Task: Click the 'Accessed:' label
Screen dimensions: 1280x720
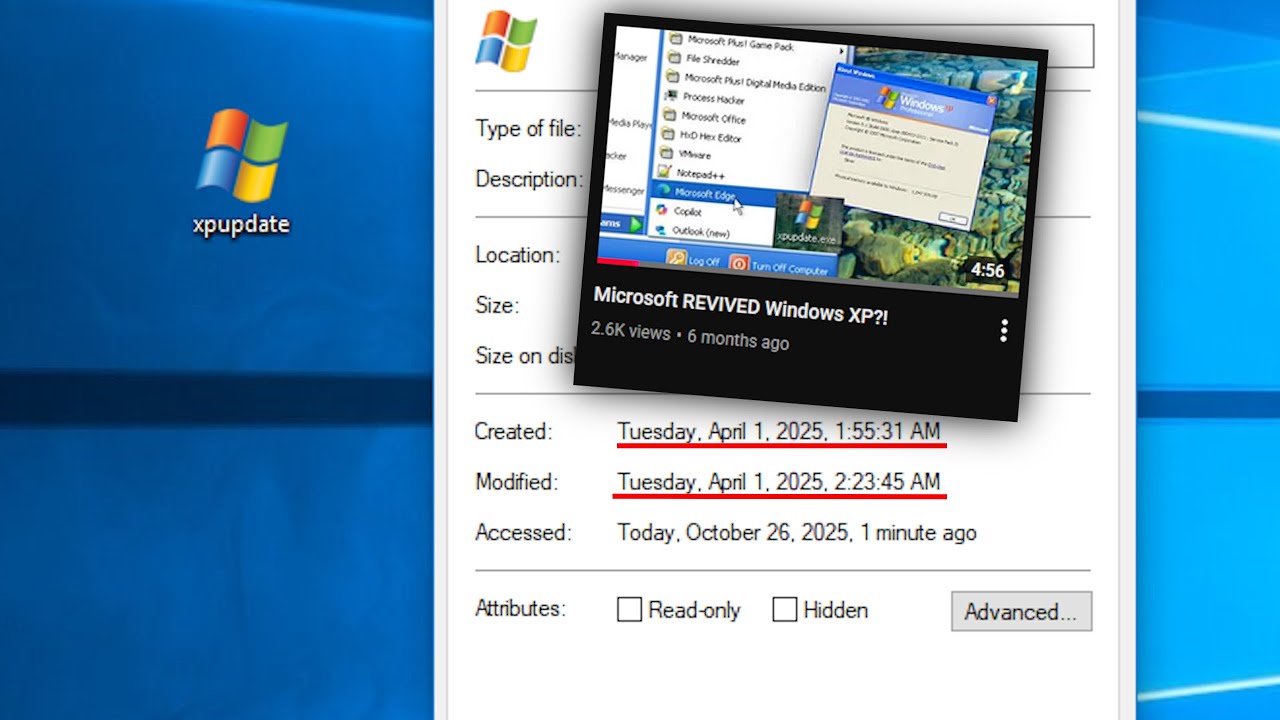Action: (x=523, y=533)
